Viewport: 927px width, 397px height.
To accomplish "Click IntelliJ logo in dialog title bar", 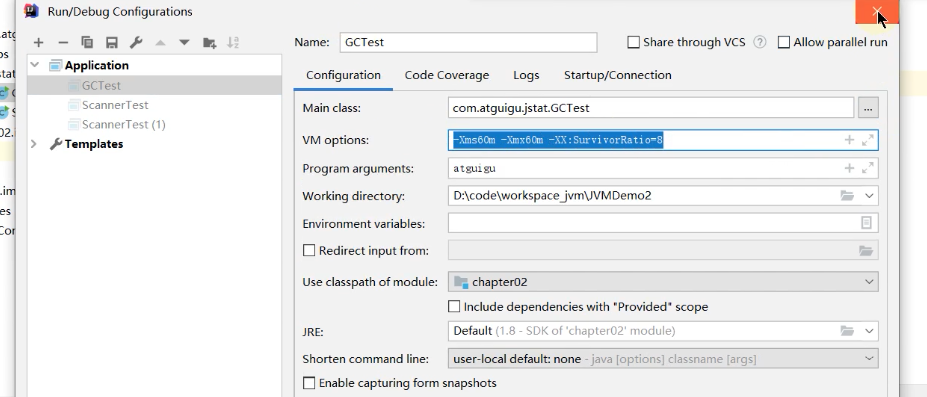I will (x=32, y=11).
